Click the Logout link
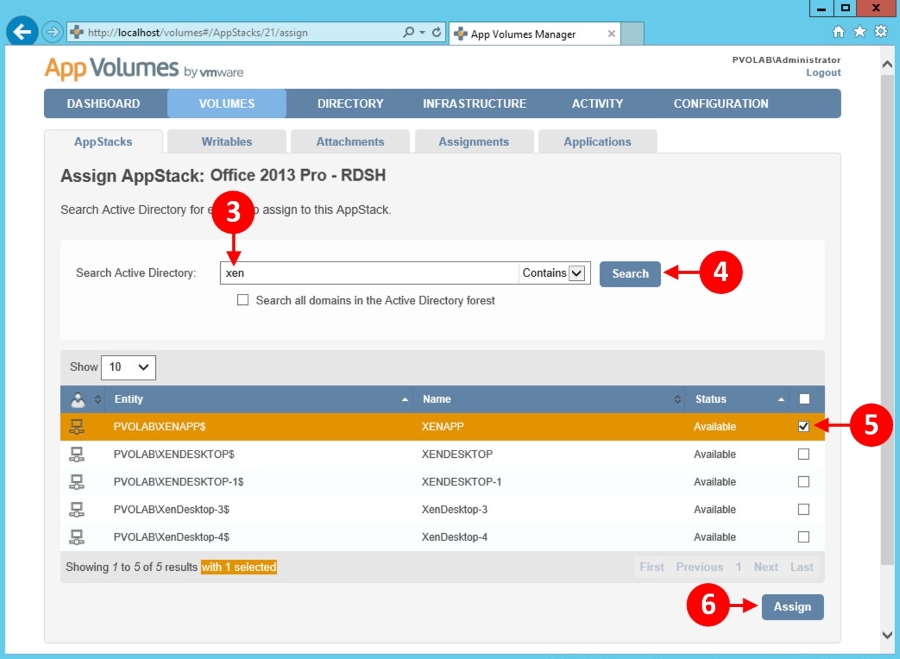The image size is (900, 659). pyautogui.click(x=823, y=73)
